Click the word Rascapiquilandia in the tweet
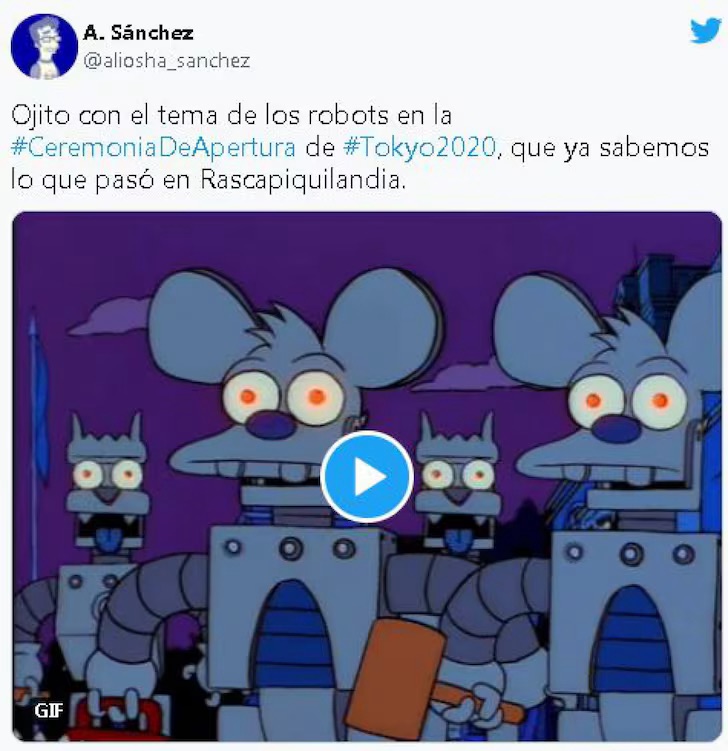Viewport: 728px width, 751px height. click(x=302, y=180)
